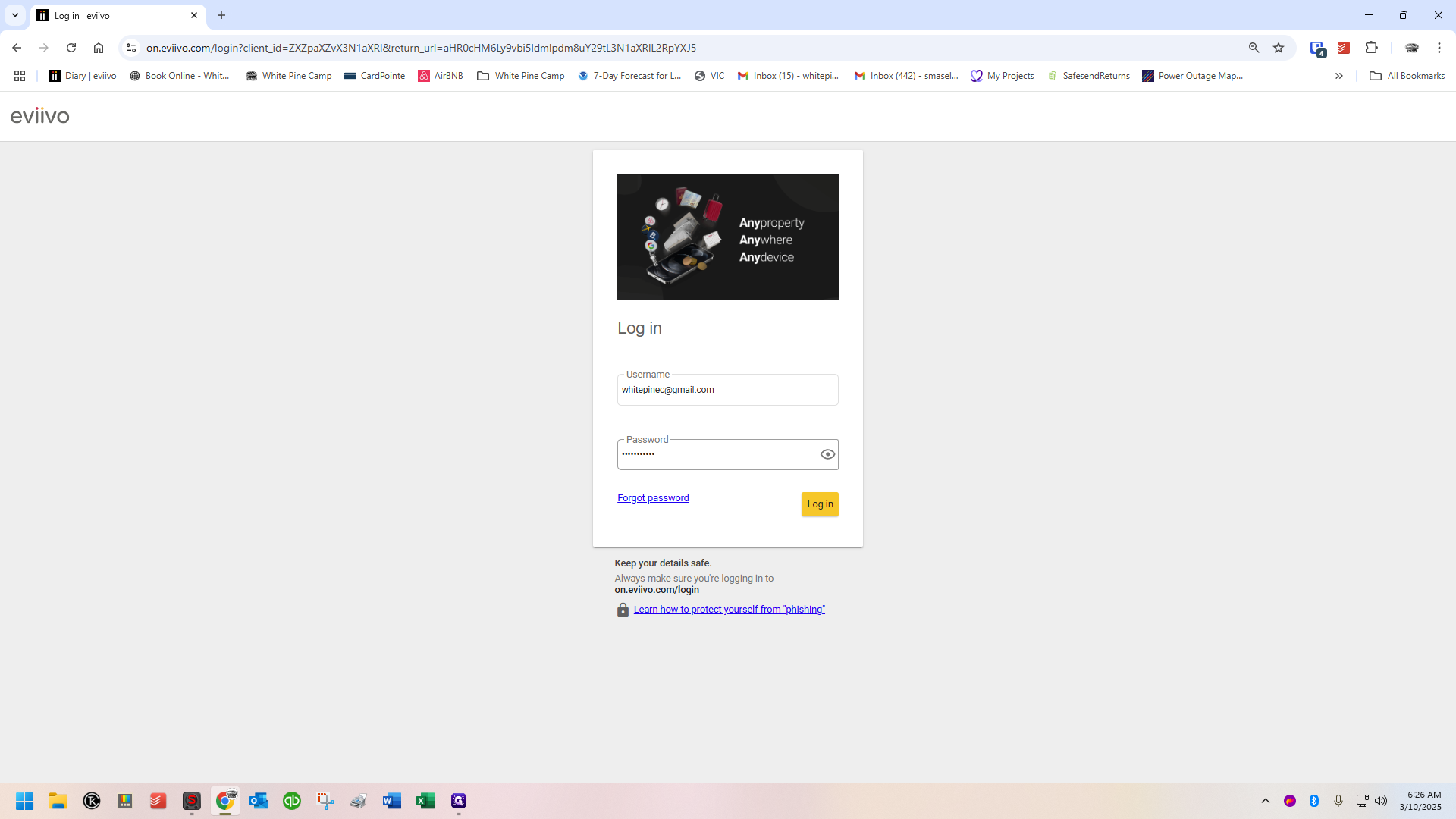Open the apps grid in bookmarks bar
The height and width of the screenshot is (819, 1456).
(20, 76)
